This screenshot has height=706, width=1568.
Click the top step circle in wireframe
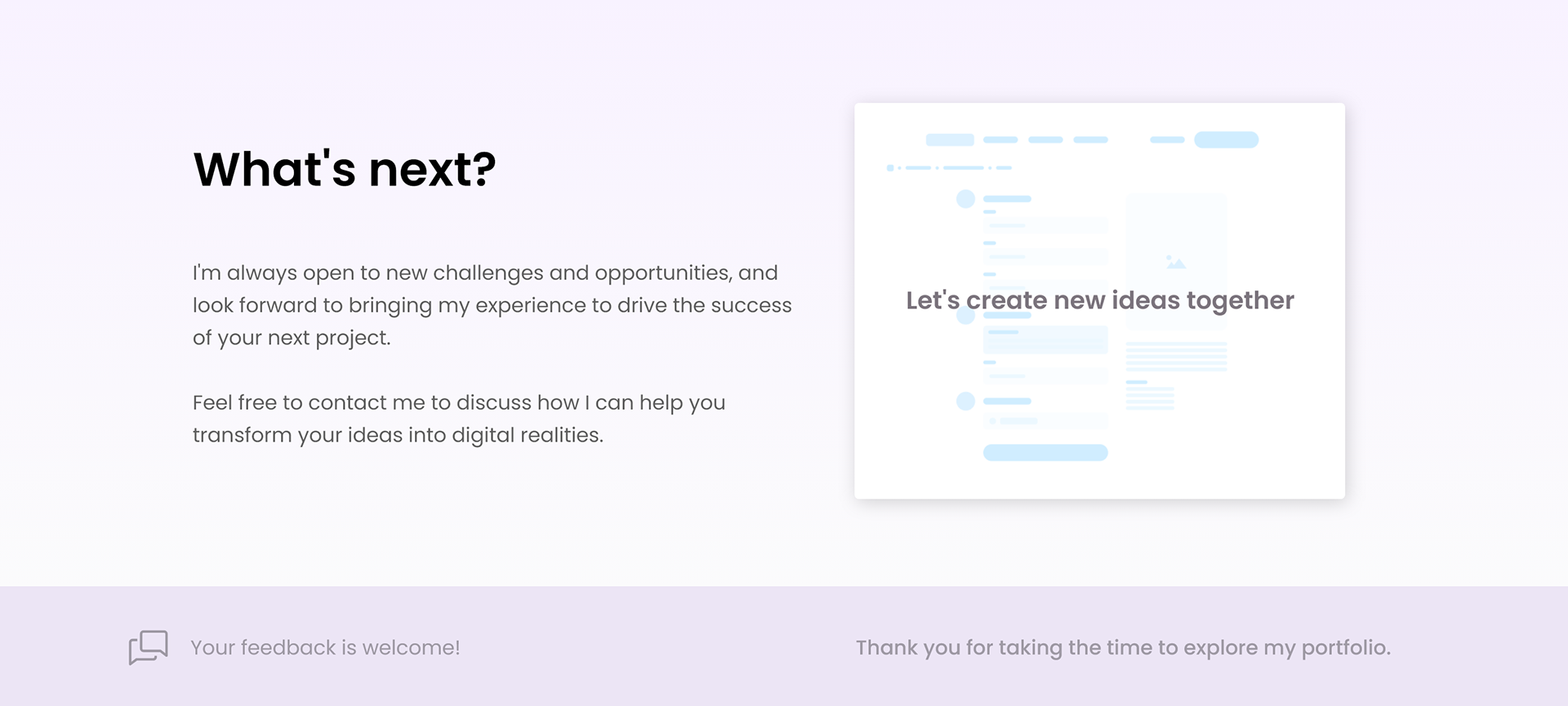coord(965,199)
